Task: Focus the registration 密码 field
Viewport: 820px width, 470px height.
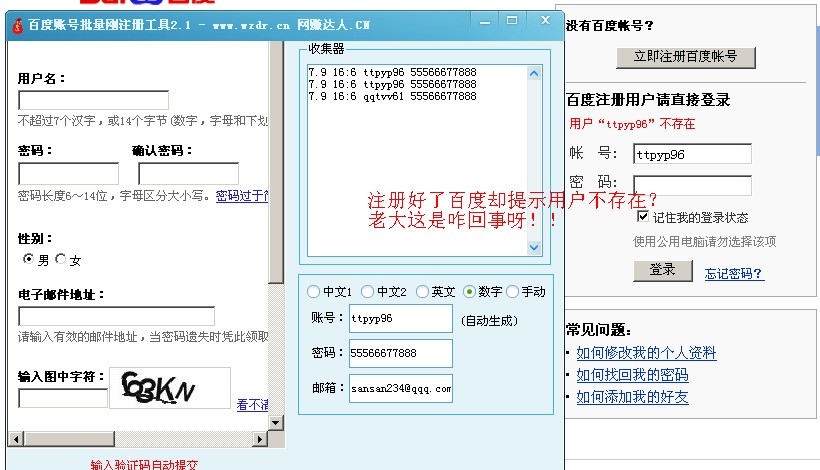Action: [x=69, y=173]
